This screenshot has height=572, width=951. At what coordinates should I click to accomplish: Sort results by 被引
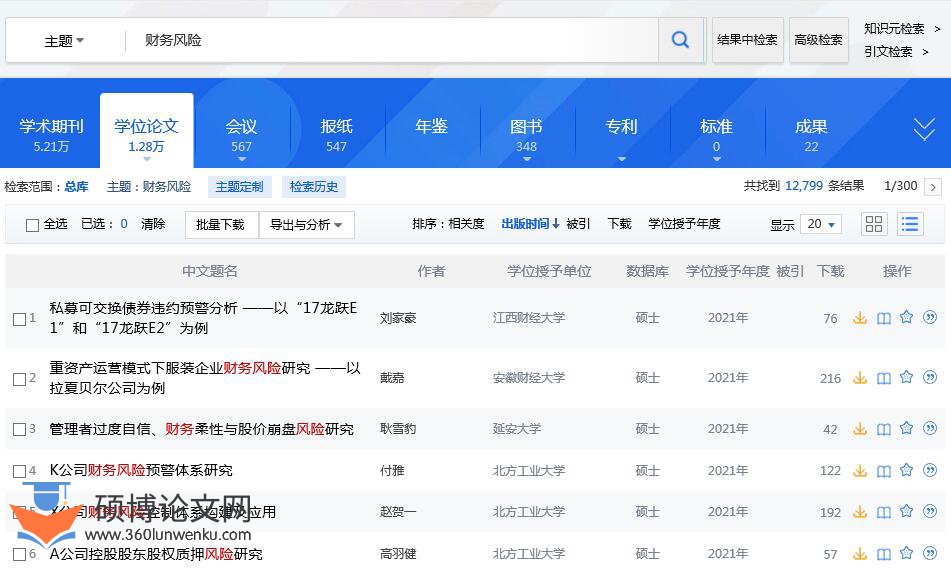[x=578, y=224]
